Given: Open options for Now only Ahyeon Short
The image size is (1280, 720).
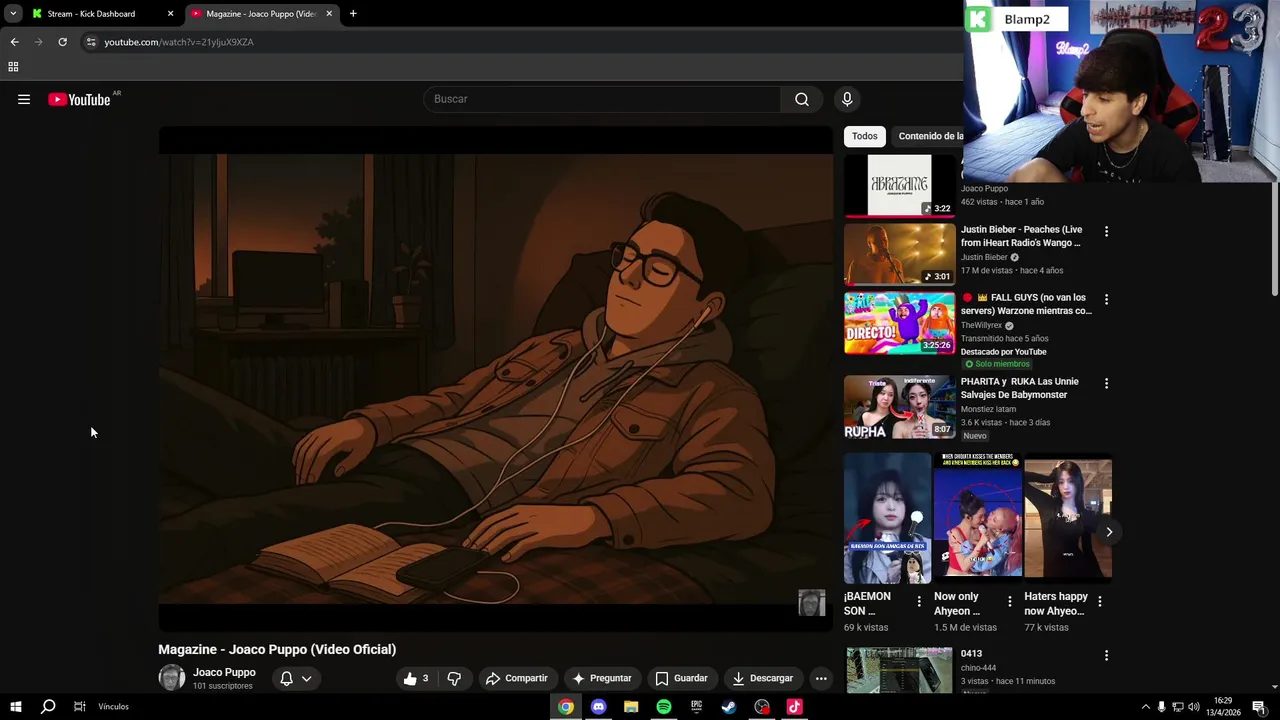Looking at the screenshot, I should click(x=1009, y=601).
